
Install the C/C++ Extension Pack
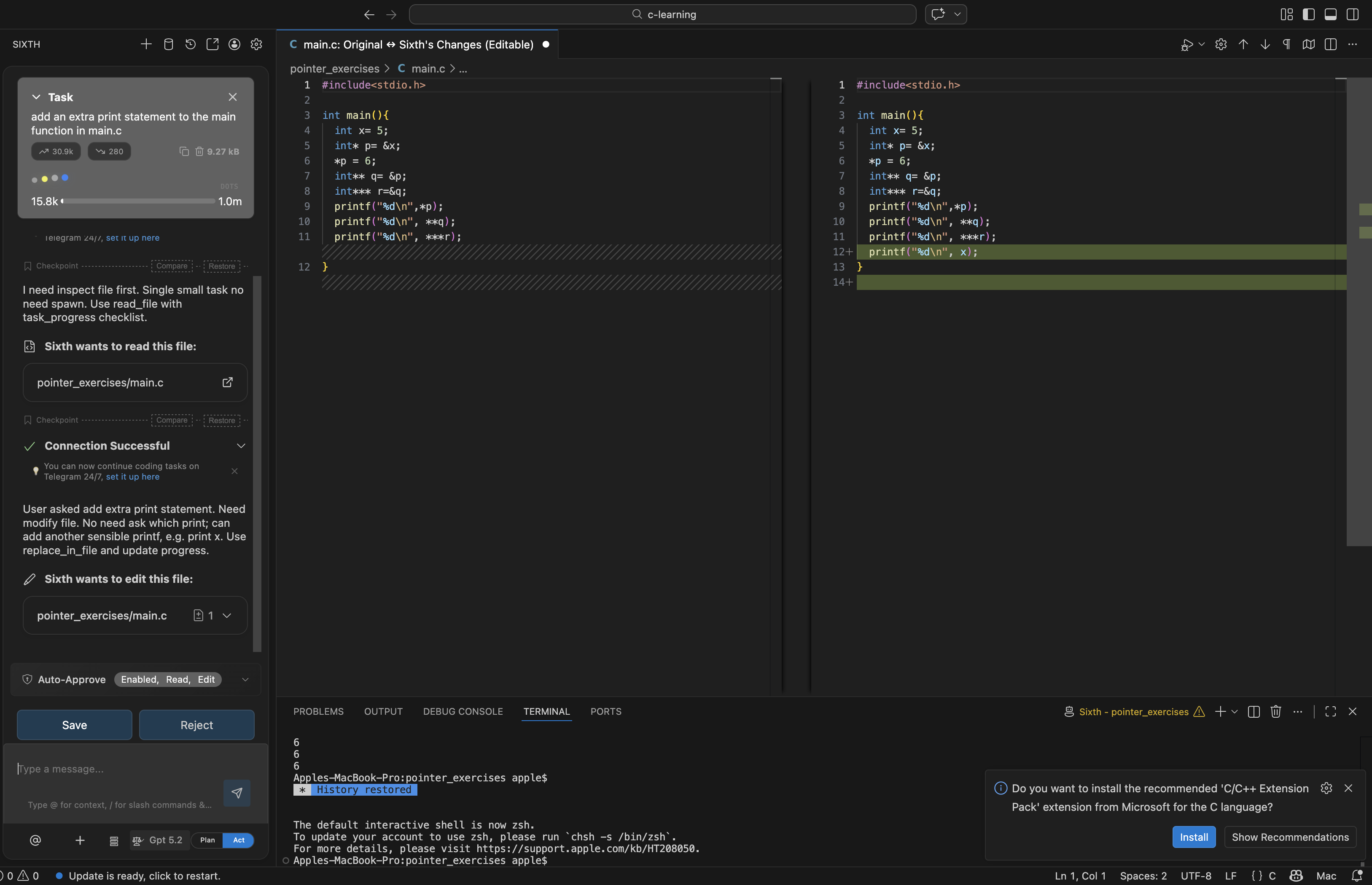click(x=1193, y=837)
